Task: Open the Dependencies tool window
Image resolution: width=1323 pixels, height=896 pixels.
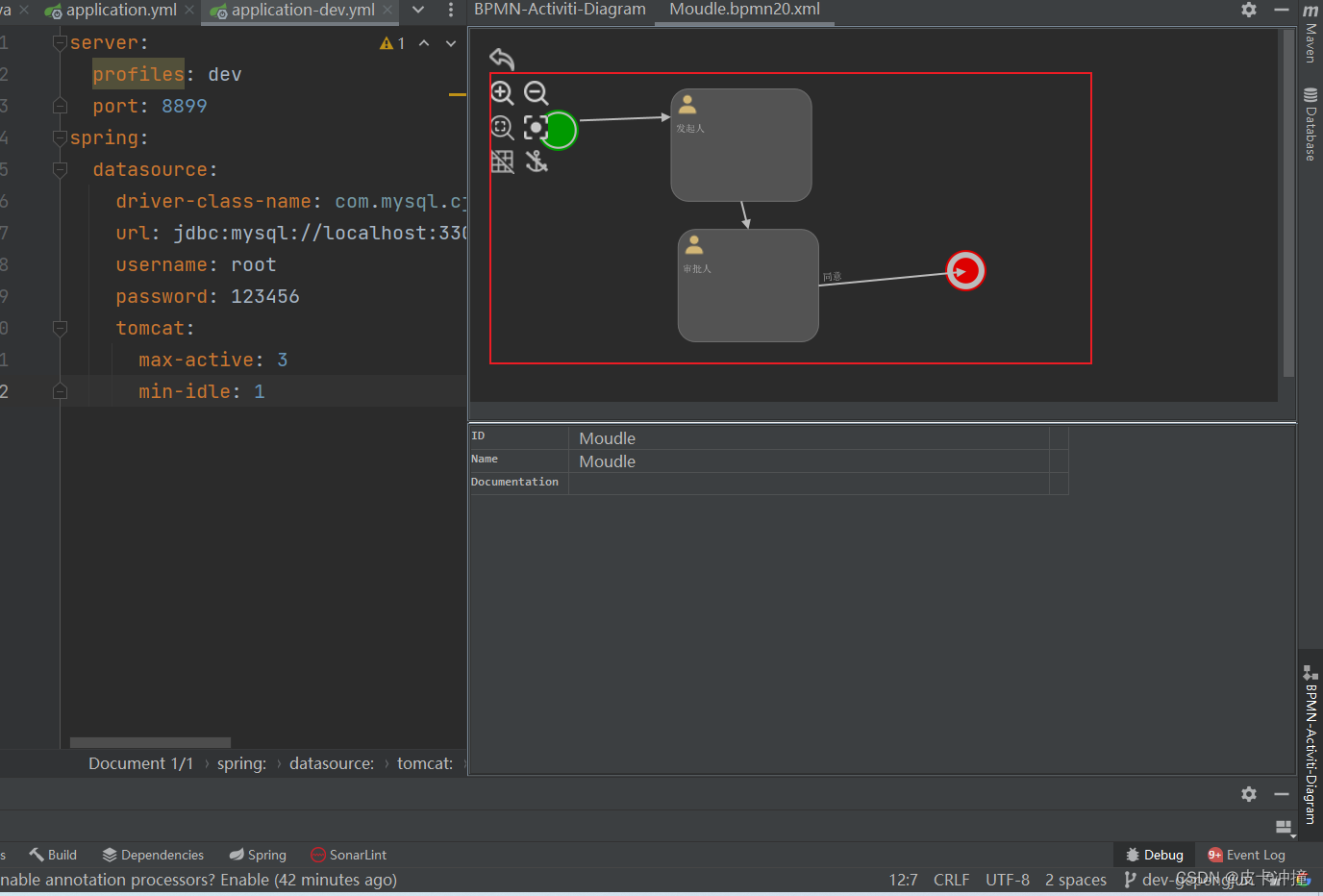Action: pyautogui.click(x=153, y=855)
